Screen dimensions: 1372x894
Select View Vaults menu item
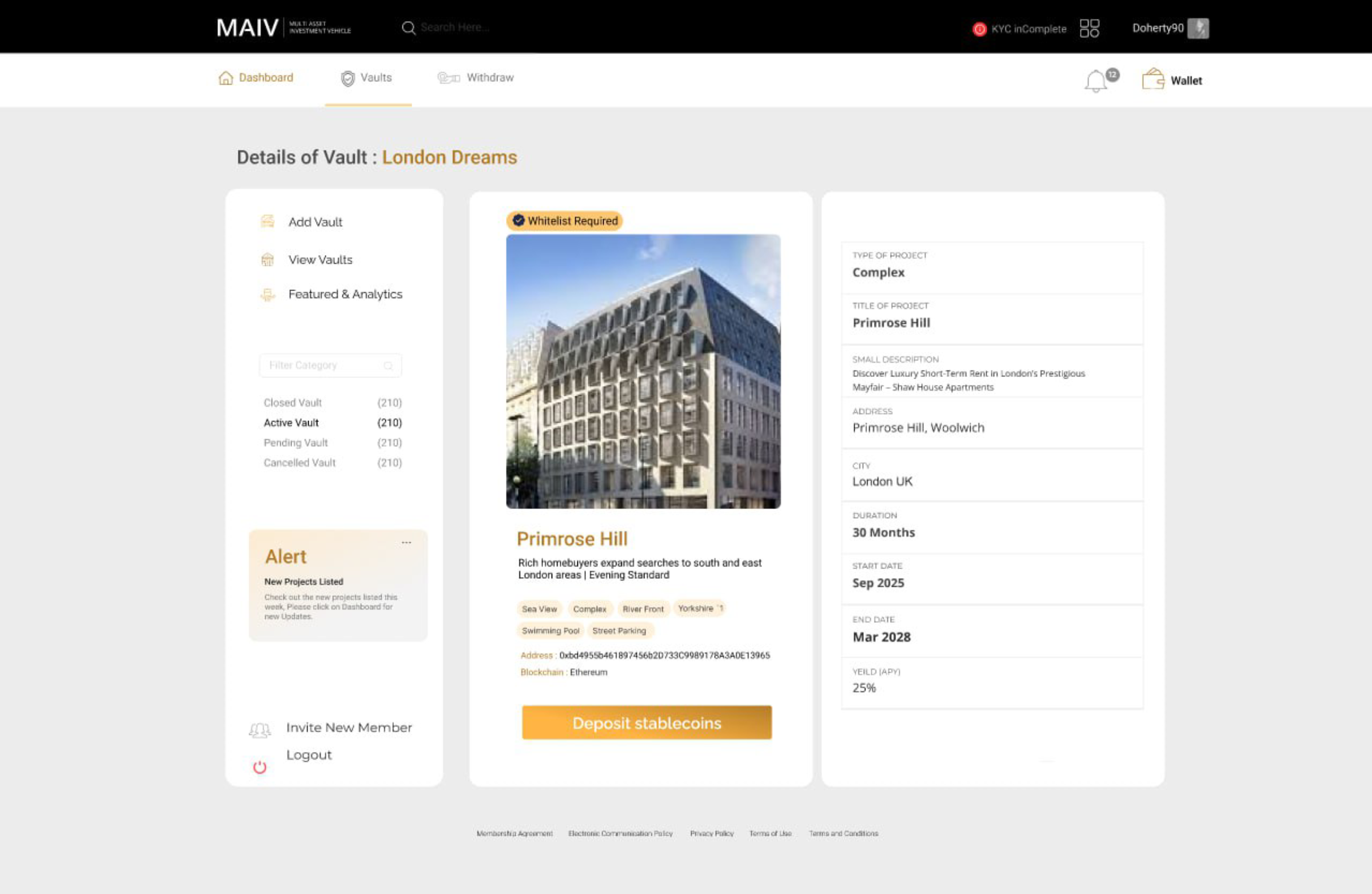(x=320, y=260)
